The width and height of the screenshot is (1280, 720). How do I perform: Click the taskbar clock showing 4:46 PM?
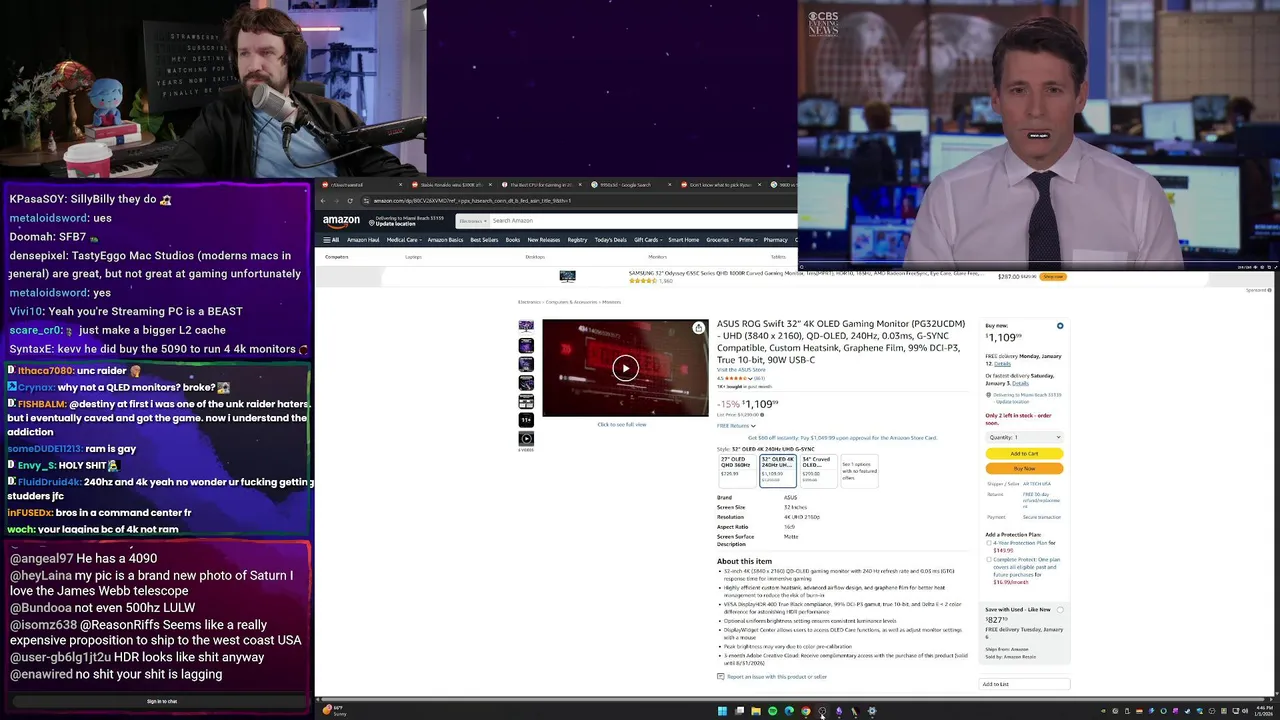tap(1262, 711)
